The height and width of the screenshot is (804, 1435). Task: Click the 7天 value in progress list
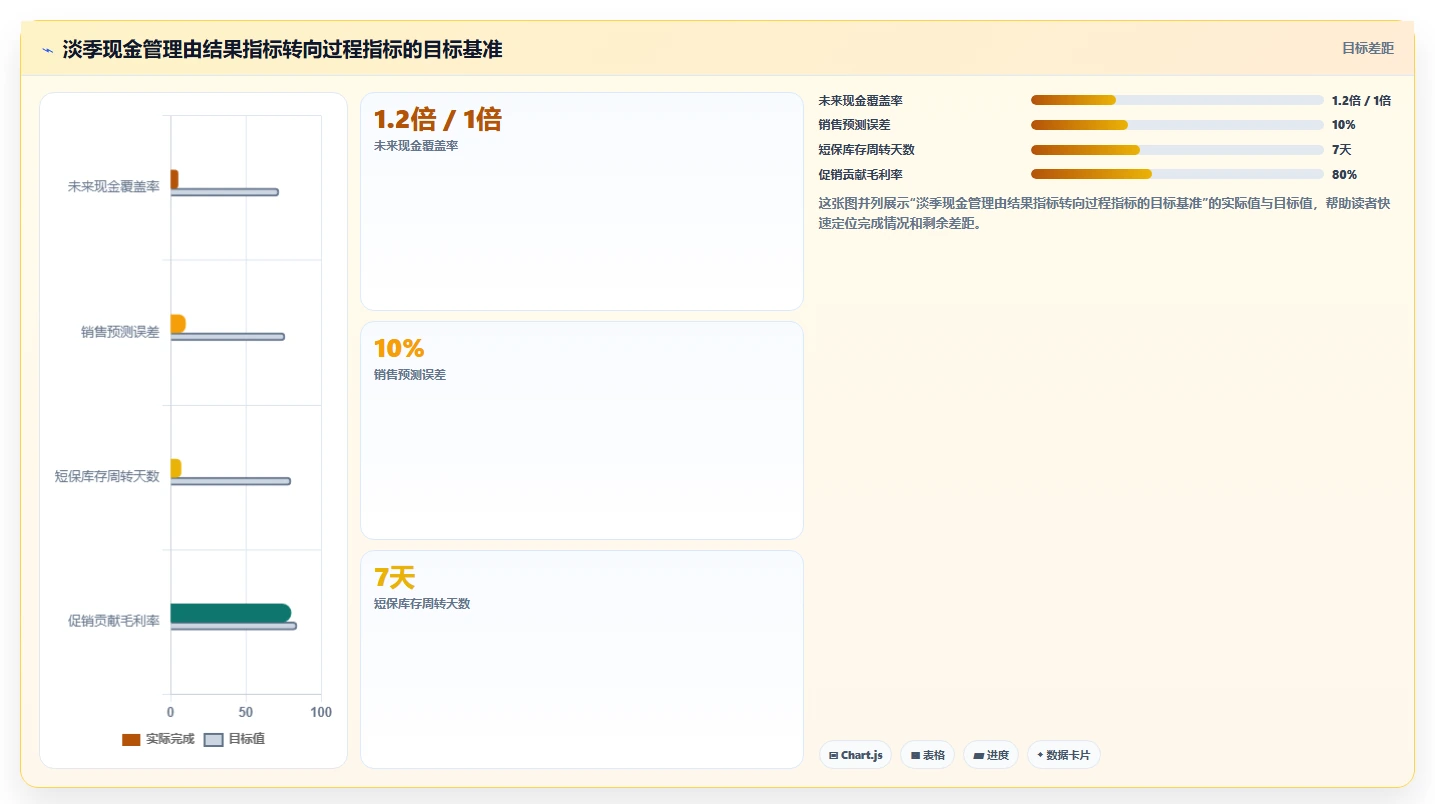point(1341,150)
